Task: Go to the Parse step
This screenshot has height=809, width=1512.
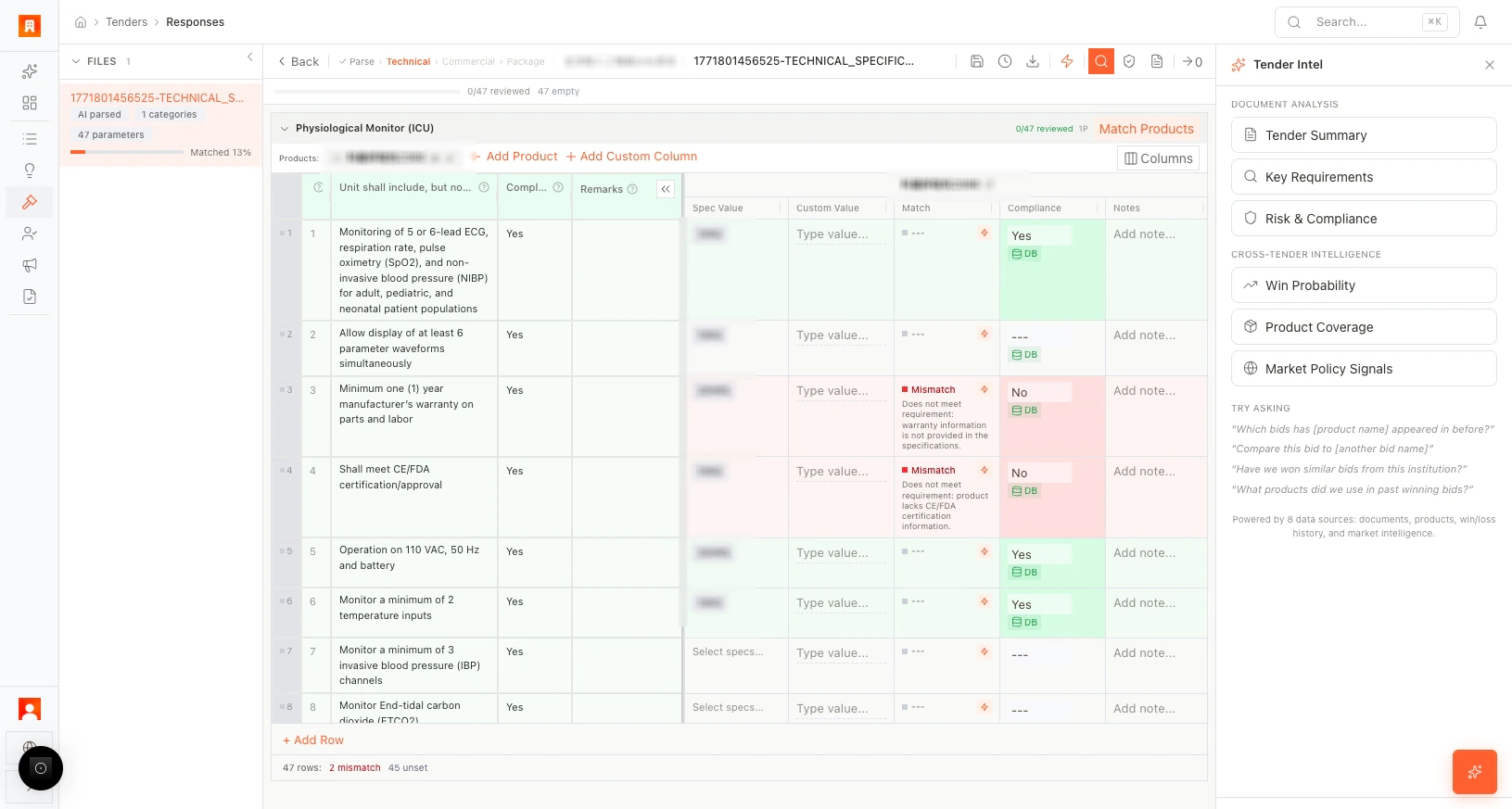Action: (357, 62)
